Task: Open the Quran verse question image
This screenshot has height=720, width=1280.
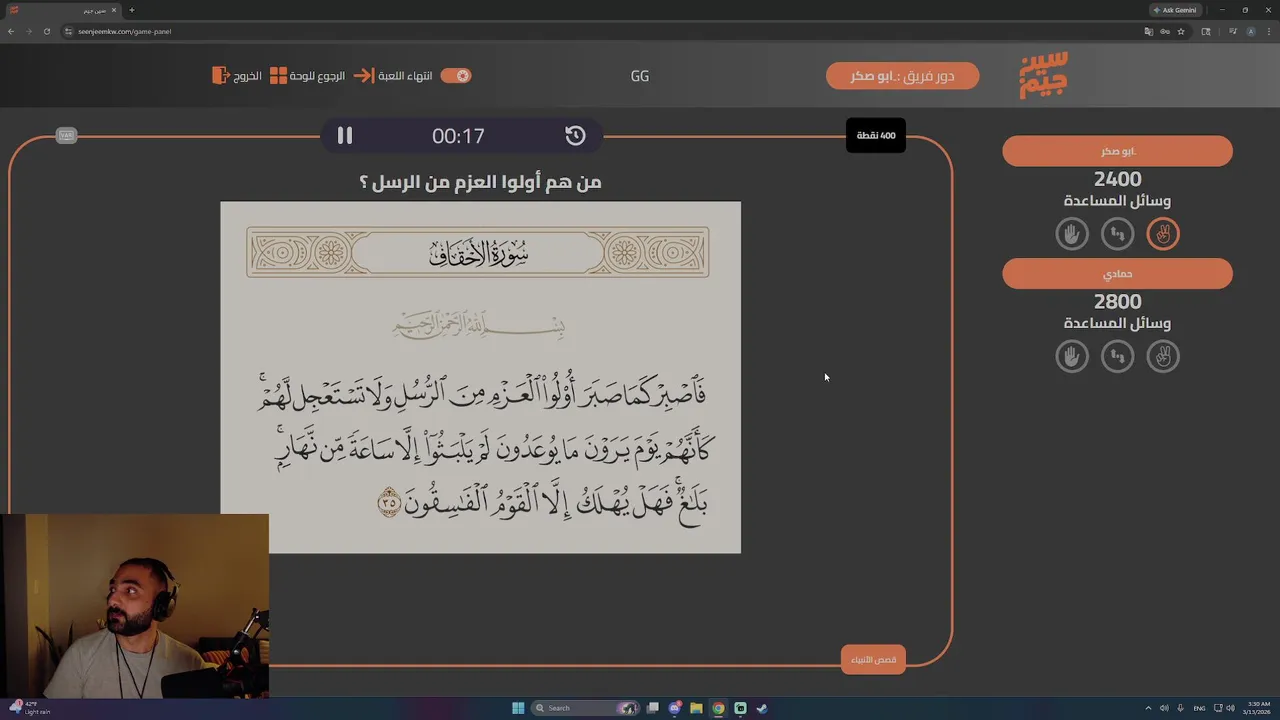Action: point(481,377)
